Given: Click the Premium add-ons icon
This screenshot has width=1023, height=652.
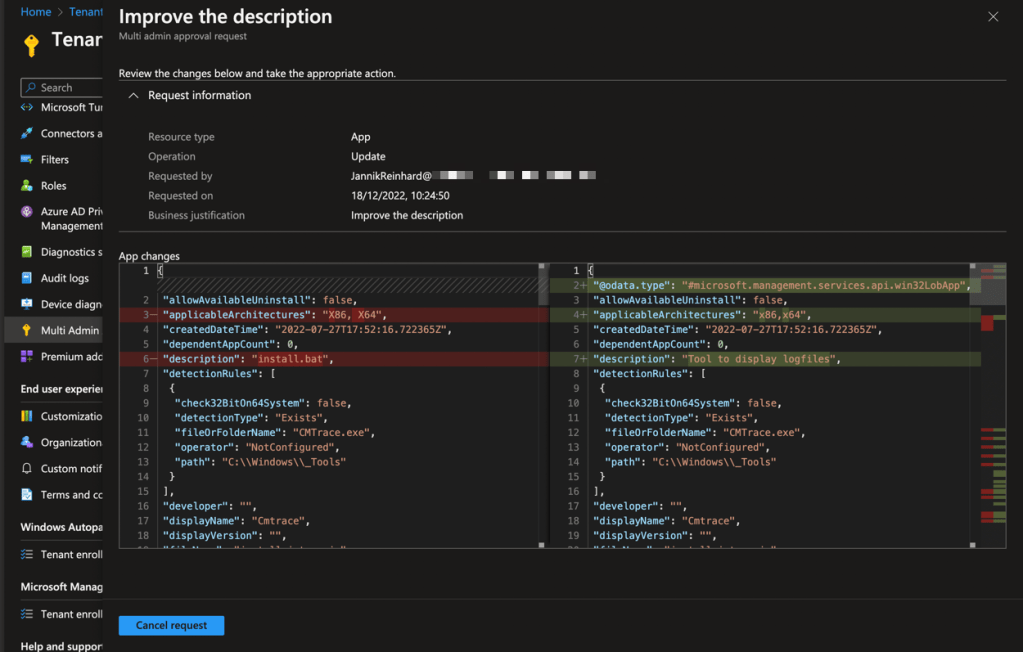Looking at the screenshot, I should tap(28, 356).
